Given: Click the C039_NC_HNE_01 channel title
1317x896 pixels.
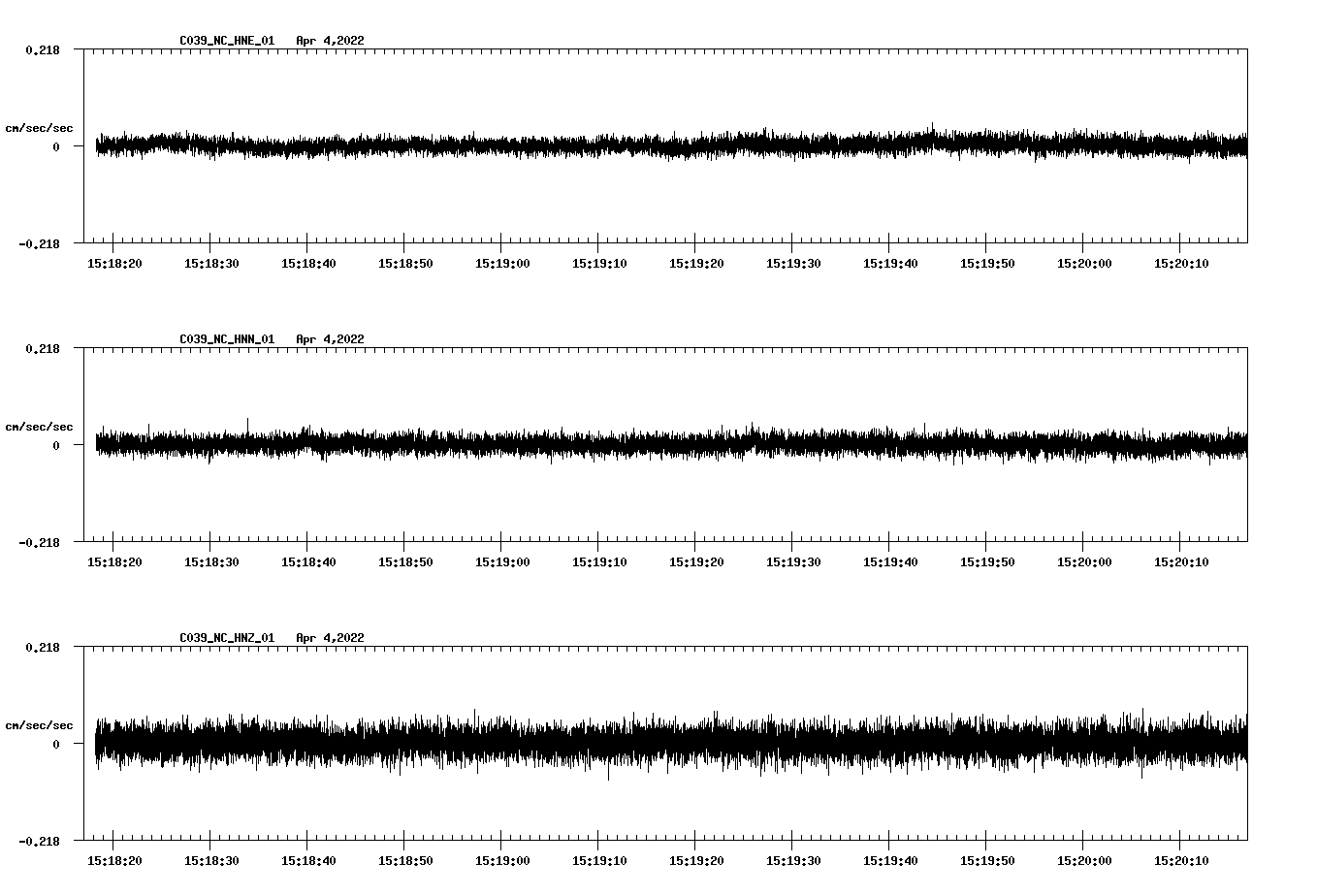Looking at the screenshot, I should 227,41.
